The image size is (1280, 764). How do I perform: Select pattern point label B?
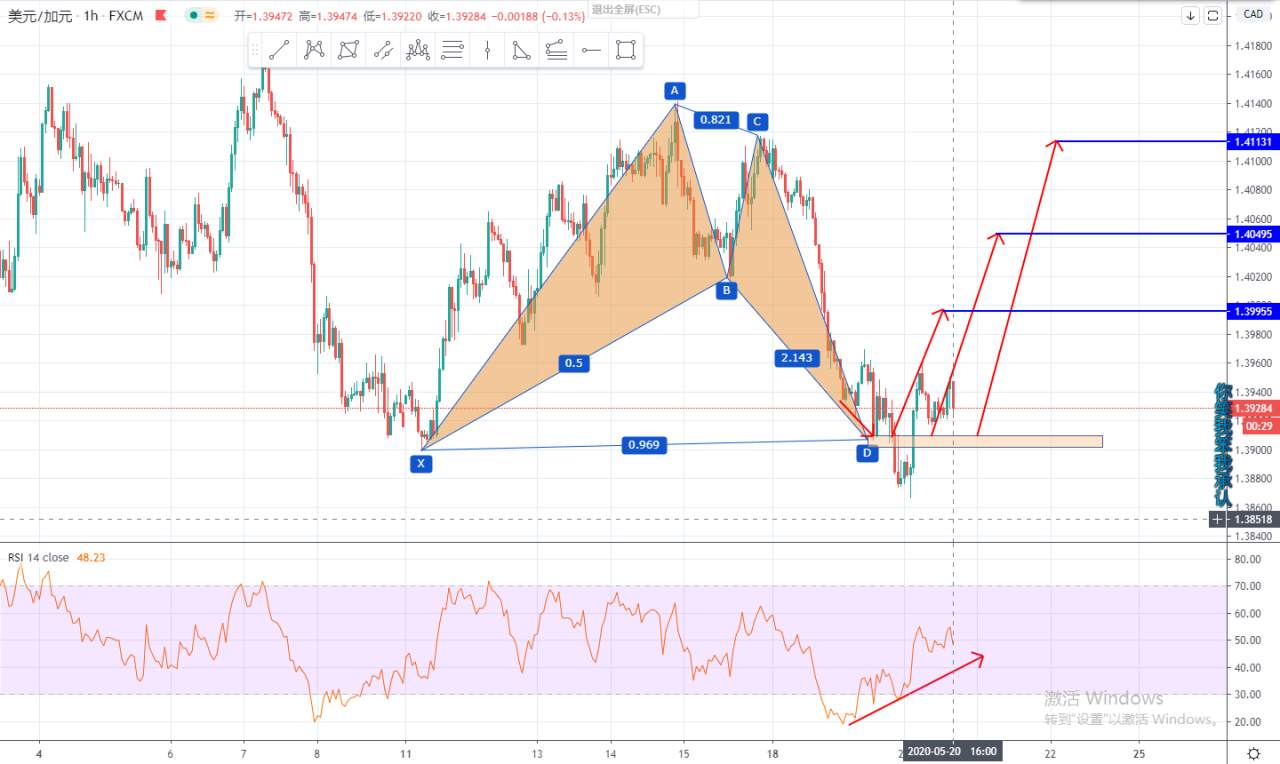(x=727, y=290)
